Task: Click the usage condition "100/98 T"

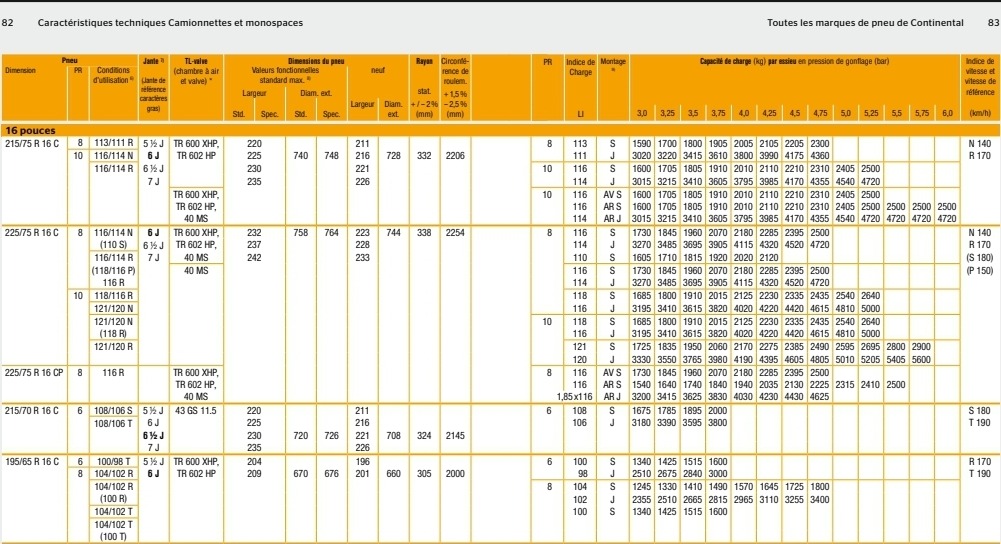Action: (x=114, y=462)
